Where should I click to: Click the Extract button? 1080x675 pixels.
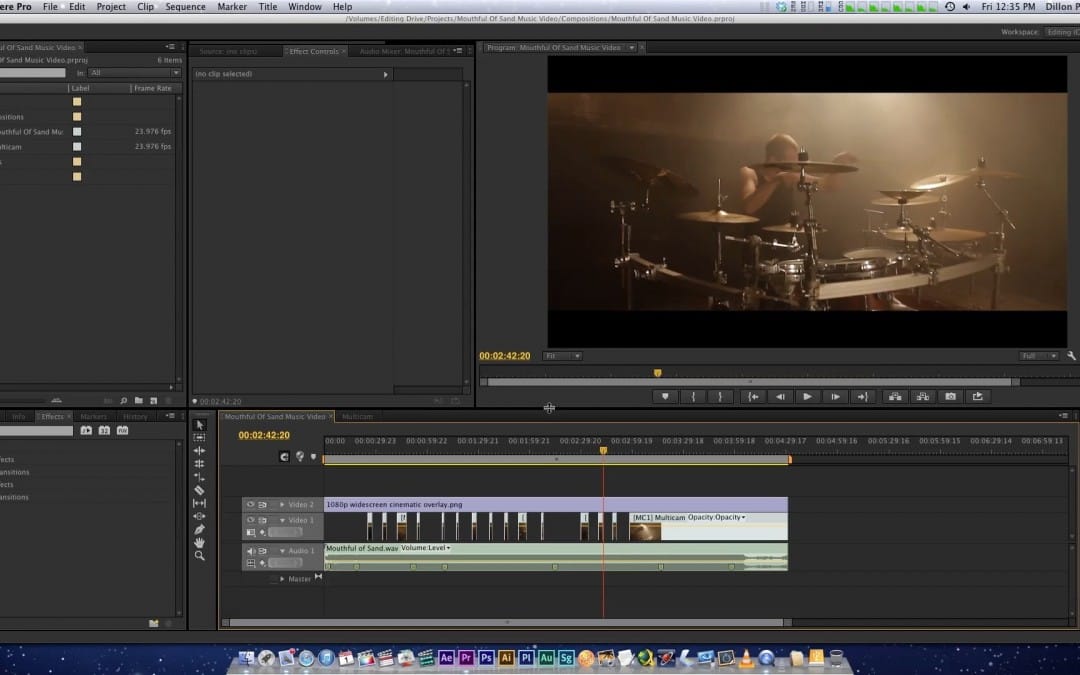click(x=923, y=397)
